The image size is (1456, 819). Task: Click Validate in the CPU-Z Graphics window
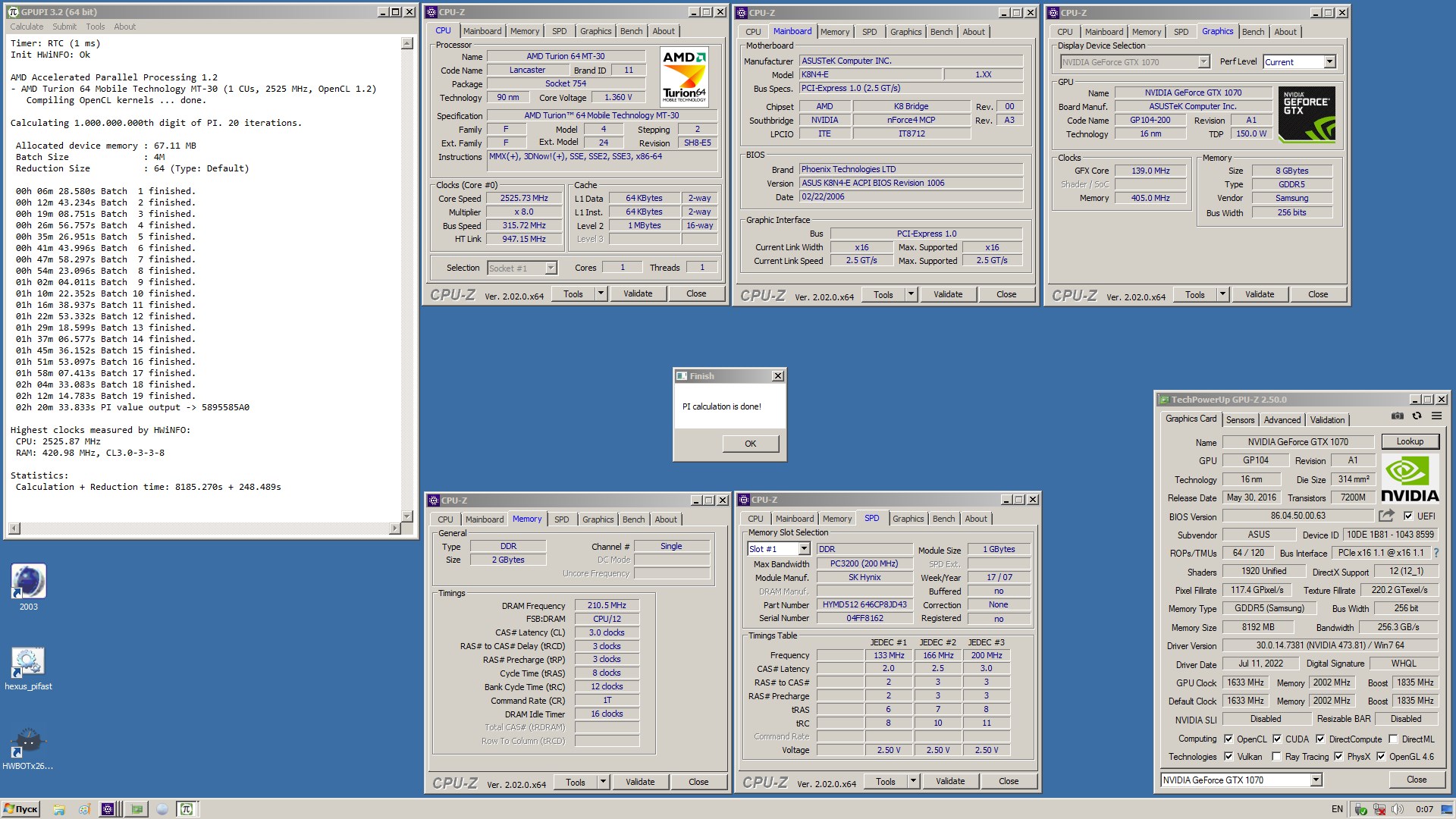point(1260,294)
